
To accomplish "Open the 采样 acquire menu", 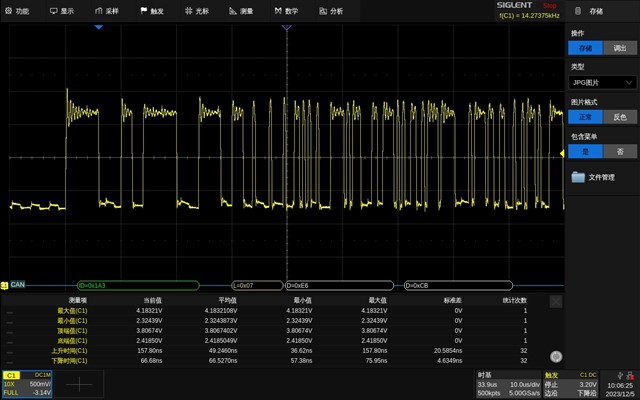I will (x=107, y=11).
